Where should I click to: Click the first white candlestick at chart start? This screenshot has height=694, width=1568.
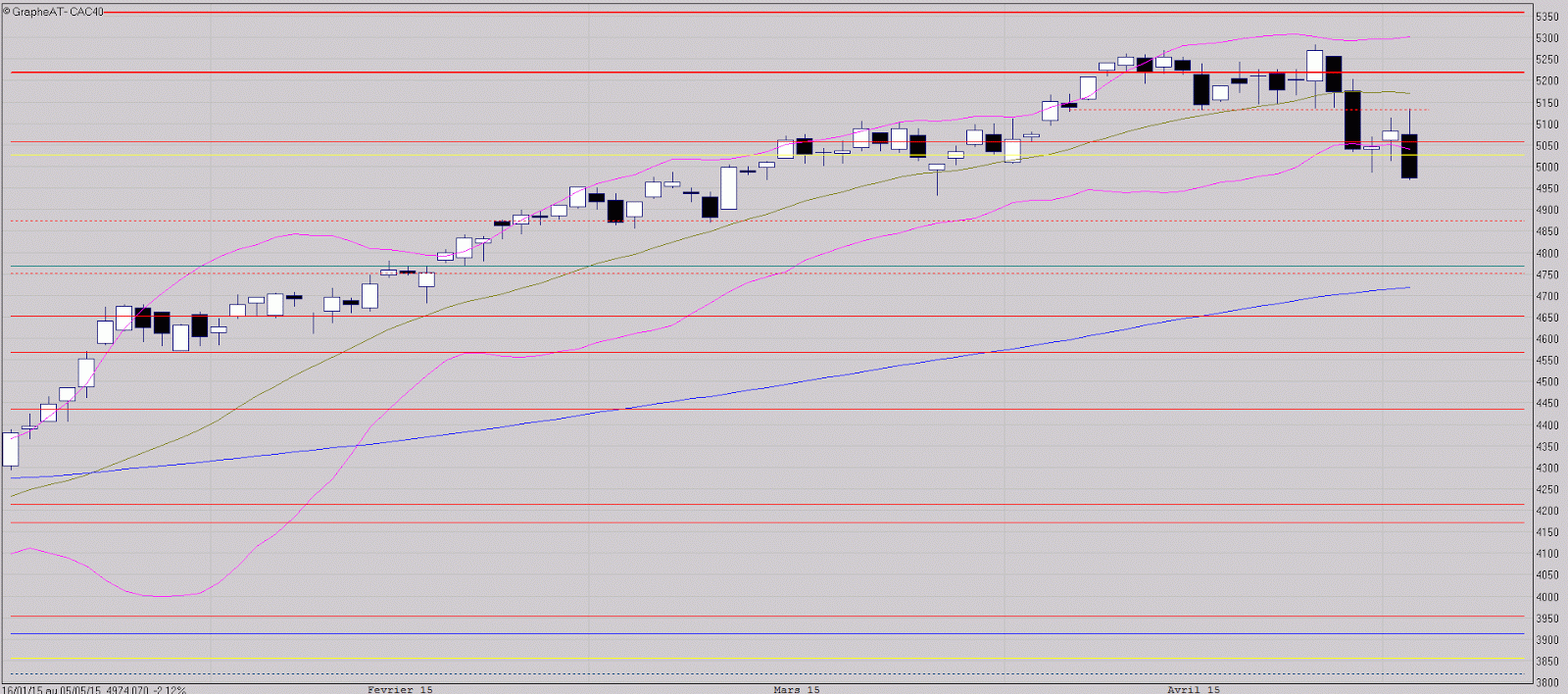11,449
